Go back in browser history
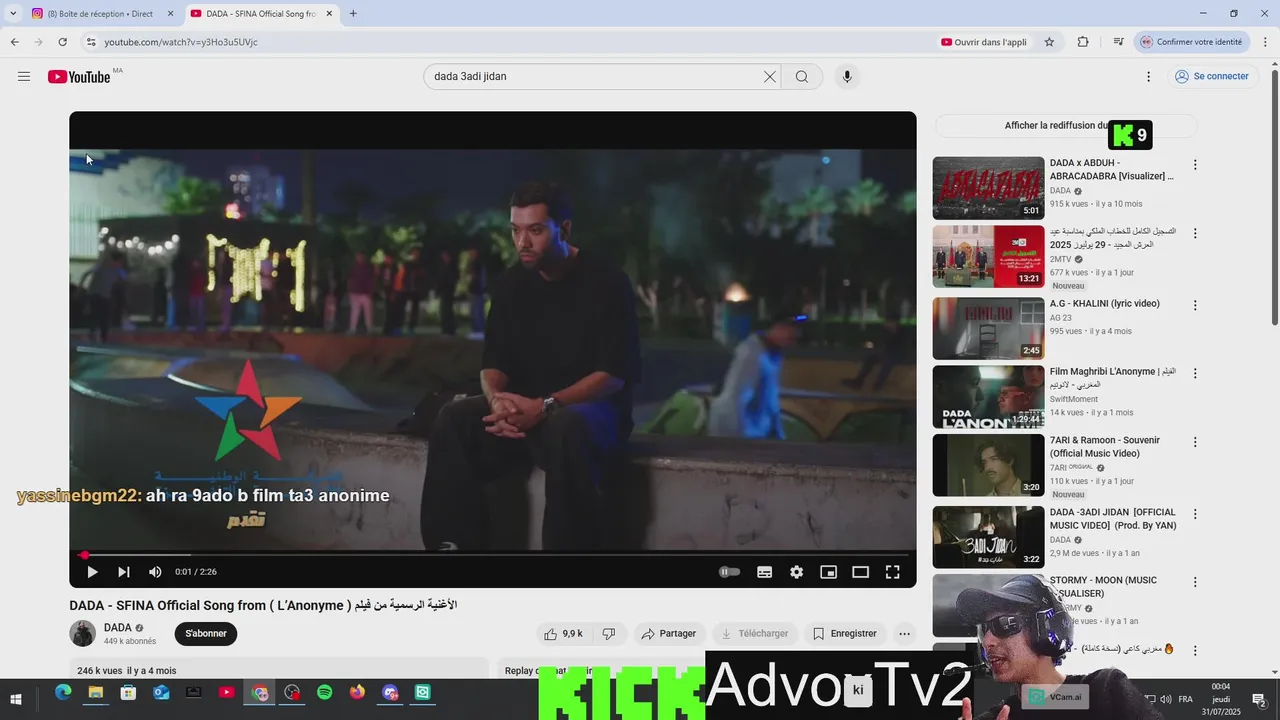The height and width of the screenshot is (720, 1280). pyautogui.click(x=14, y=42)
